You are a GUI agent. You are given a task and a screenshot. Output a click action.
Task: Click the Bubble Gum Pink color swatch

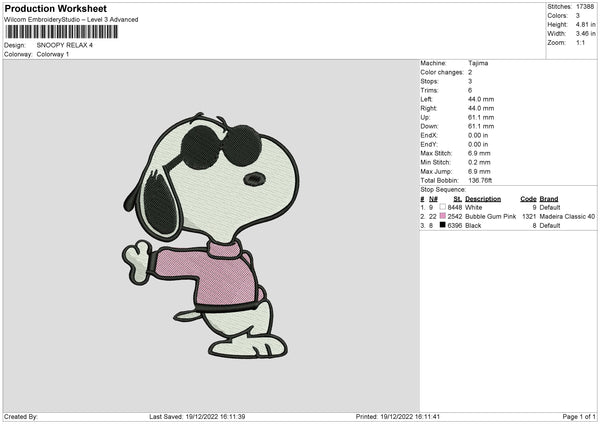click(x=442, y=216)
